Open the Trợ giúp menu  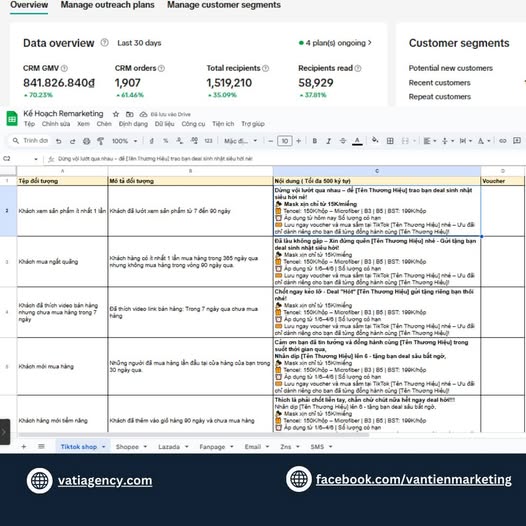tap(253, 124)
